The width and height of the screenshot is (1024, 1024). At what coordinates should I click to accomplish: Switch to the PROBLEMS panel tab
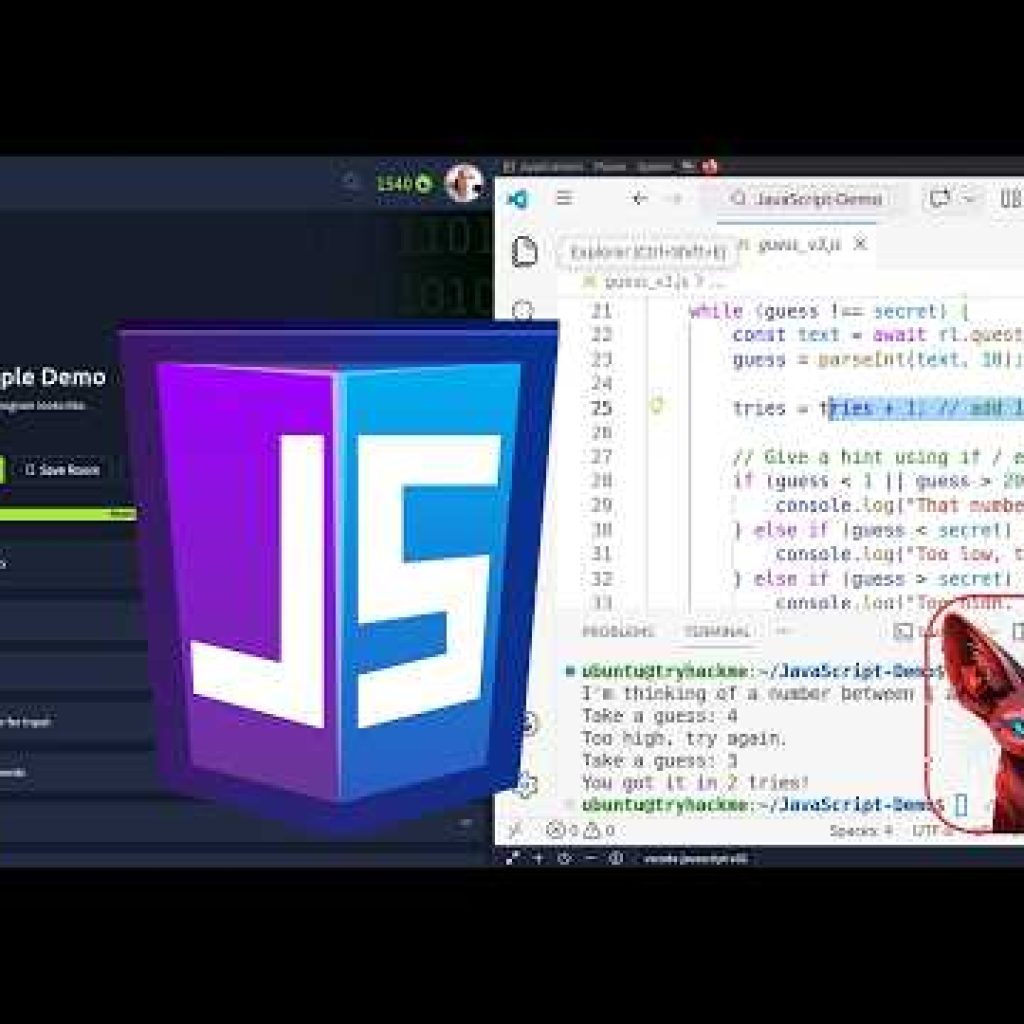(618, 632)
